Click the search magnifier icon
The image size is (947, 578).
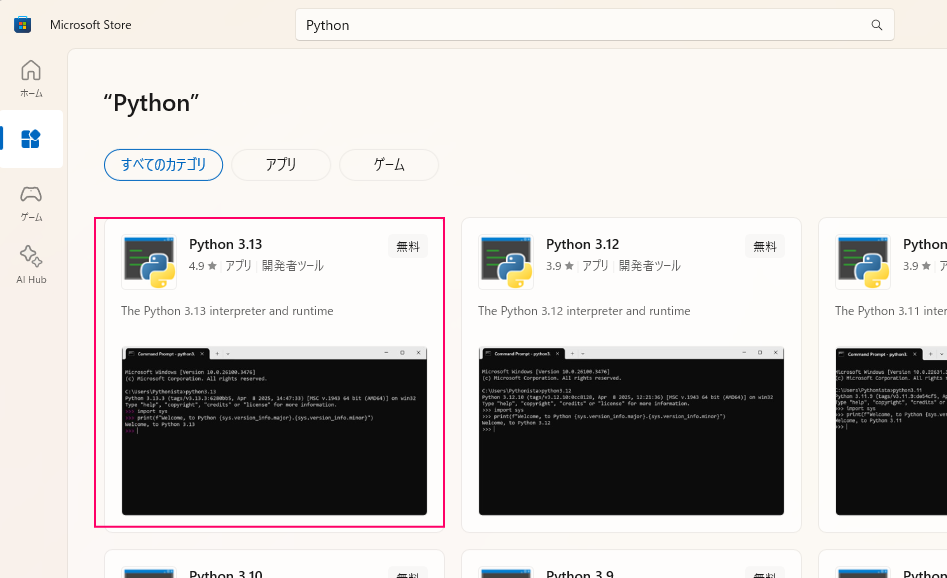[x=876, y=25]
